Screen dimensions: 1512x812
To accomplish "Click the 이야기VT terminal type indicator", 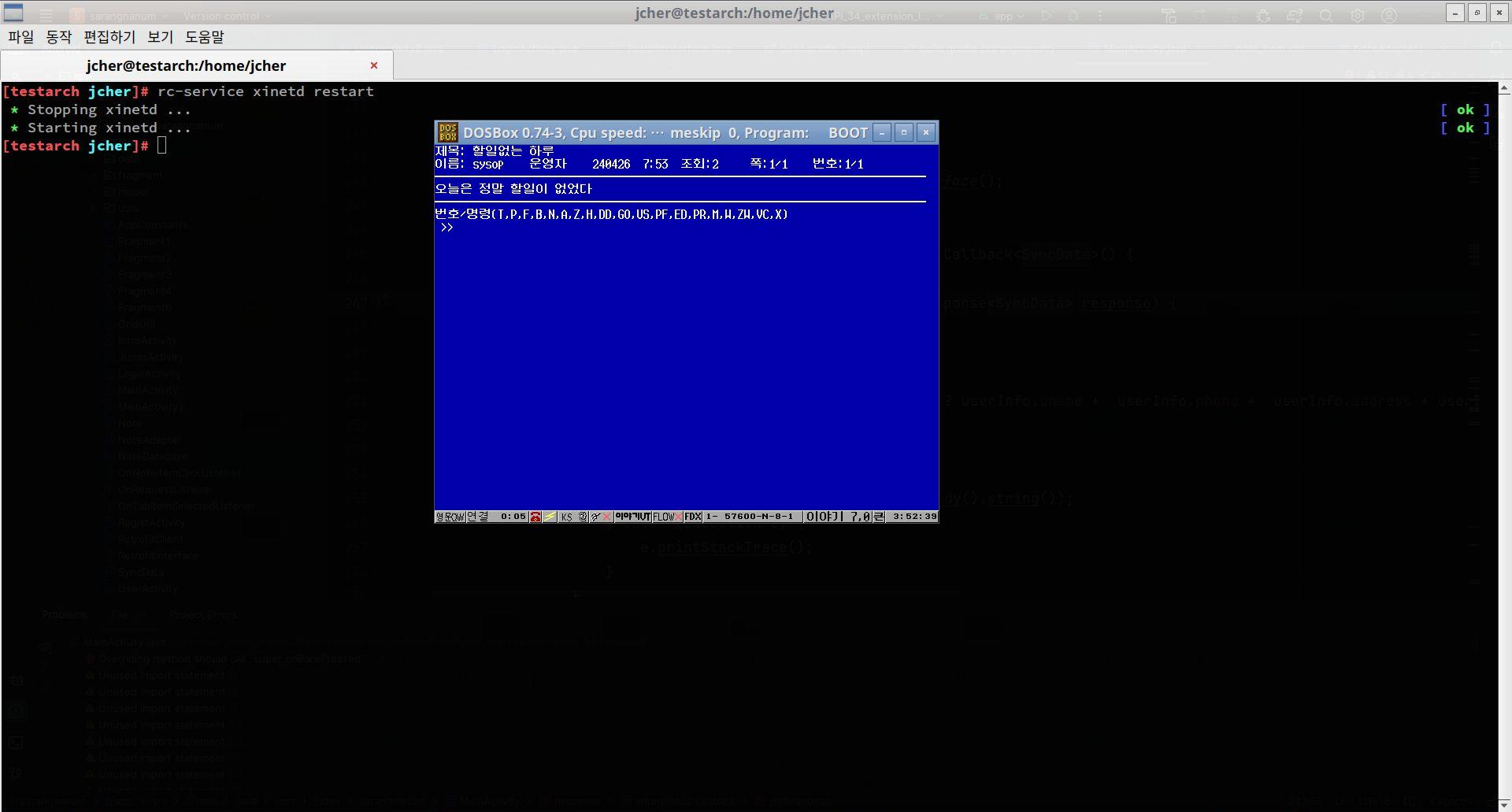I will click(x=633, y=517).
